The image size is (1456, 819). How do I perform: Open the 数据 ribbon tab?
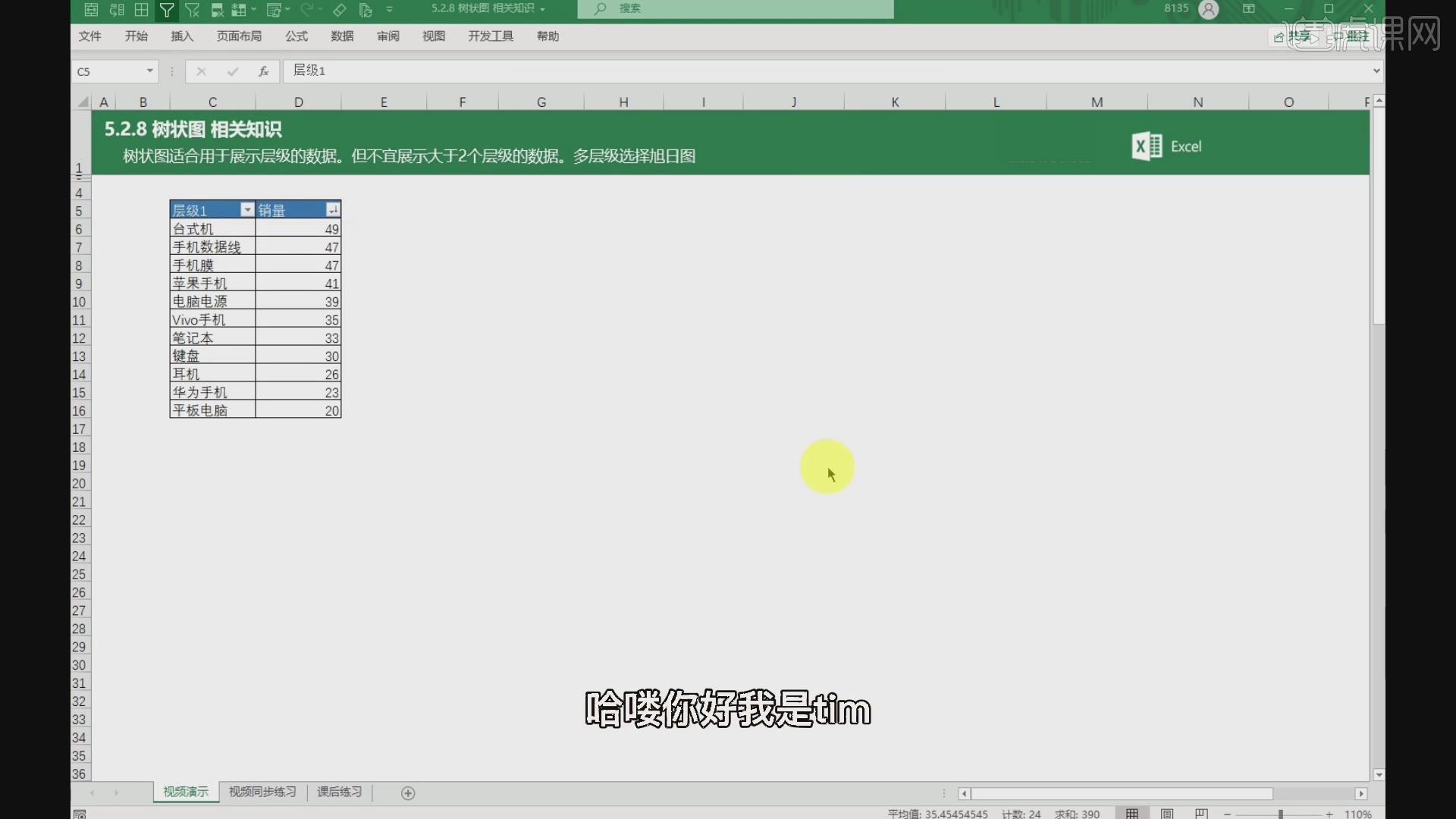342,36
